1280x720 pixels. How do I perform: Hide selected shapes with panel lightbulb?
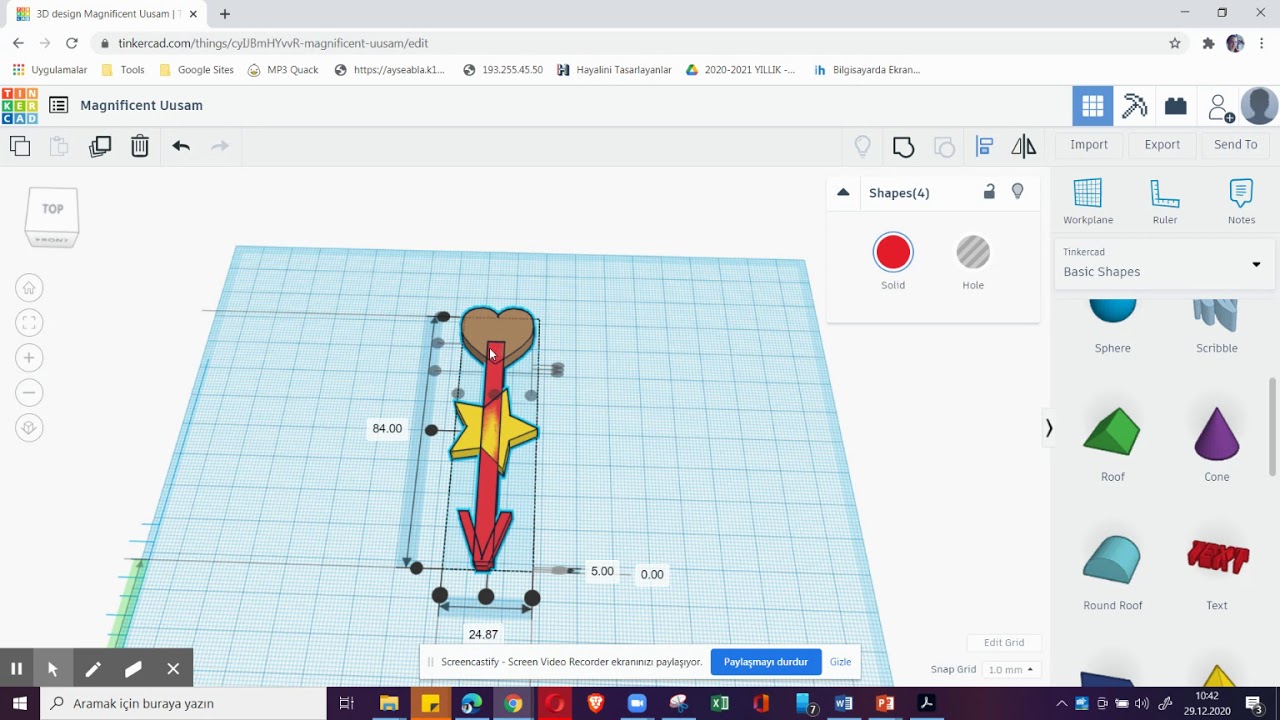click(x=1018, y=192)
